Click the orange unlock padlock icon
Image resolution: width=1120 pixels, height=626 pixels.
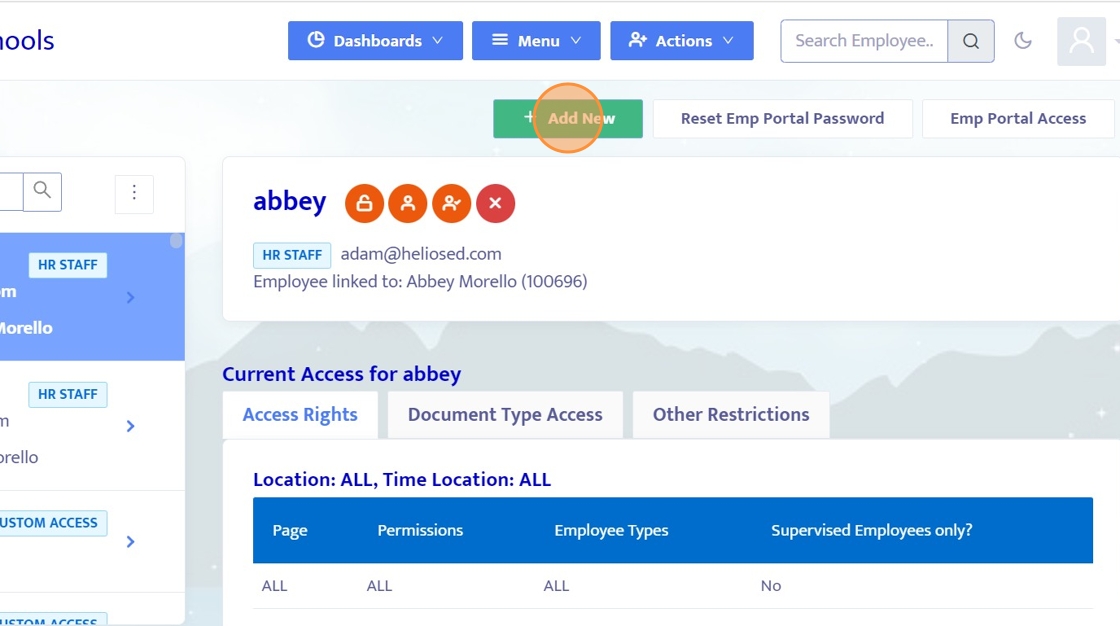(364, 203)
